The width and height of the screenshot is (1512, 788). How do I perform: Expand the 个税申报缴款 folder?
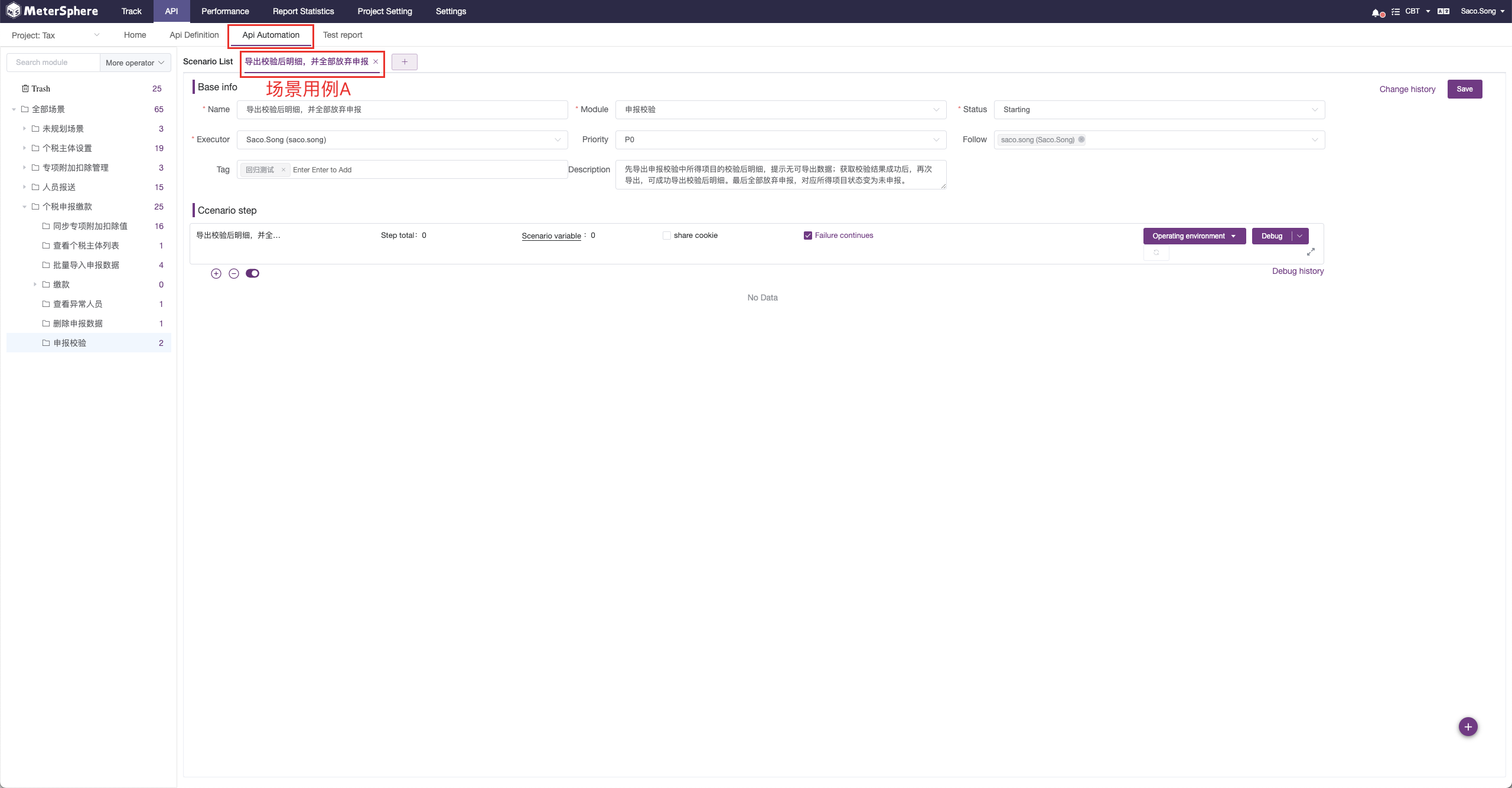pyautogui.click(x=24, y=207)
